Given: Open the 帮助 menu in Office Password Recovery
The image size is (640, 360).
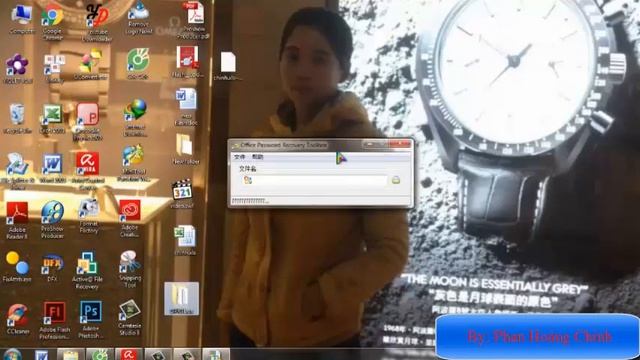Looking at the screenshot, I should coord(258,157).
